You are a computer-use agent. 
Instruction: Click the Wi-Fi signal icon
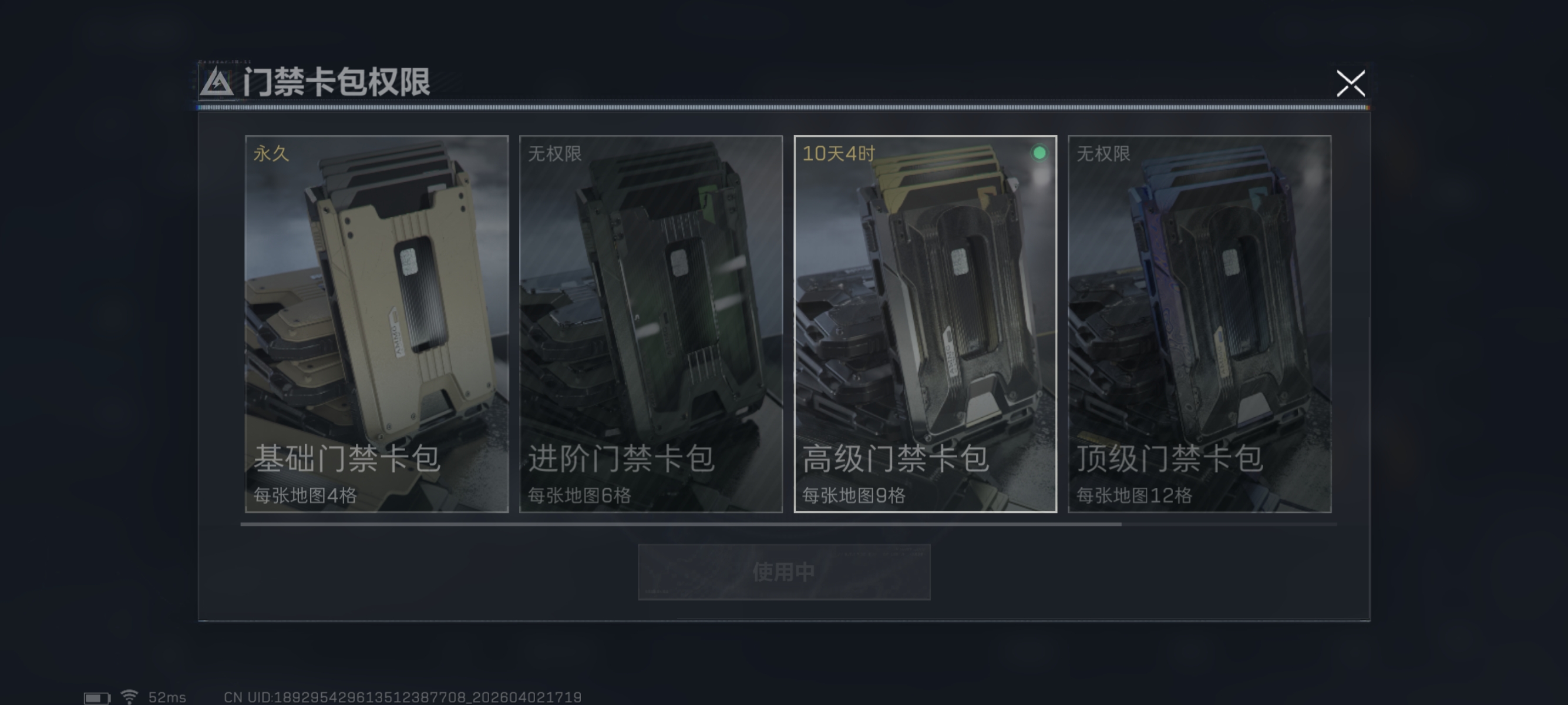(x=129, y=696)
